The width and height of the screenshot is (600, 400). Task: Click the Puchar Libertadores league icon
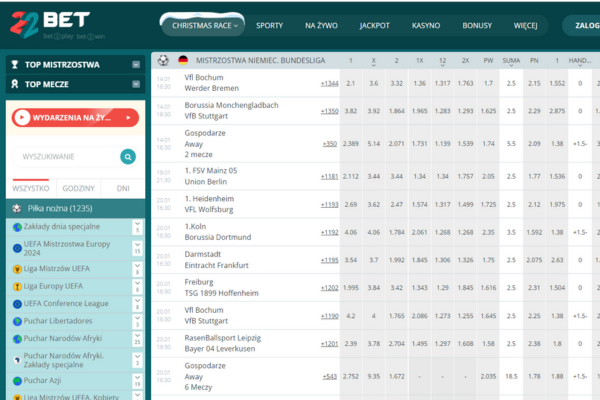click(x=17, y=322)
